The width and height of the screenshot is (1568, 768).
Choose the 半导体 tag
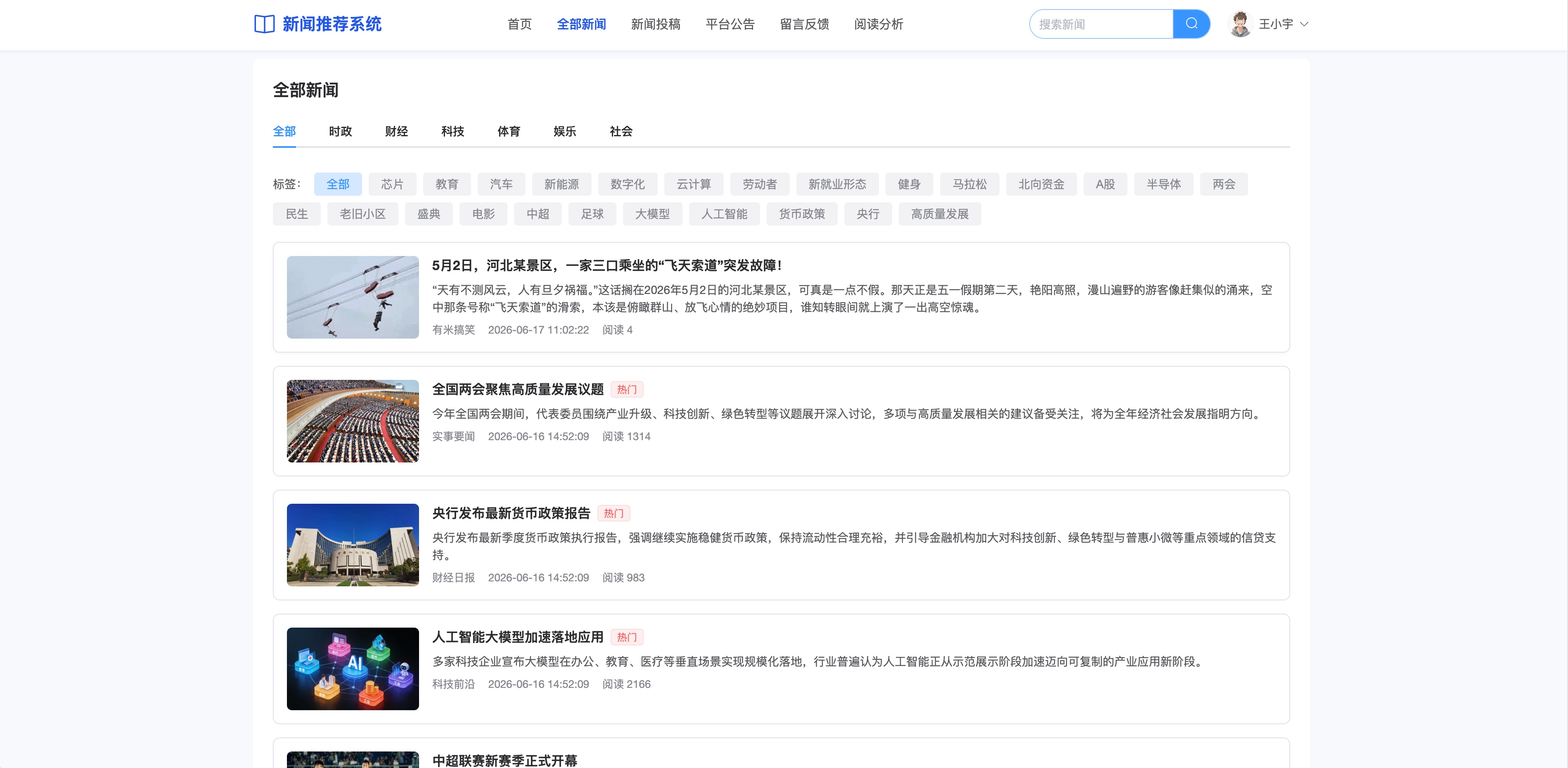tap(1163, 184)
